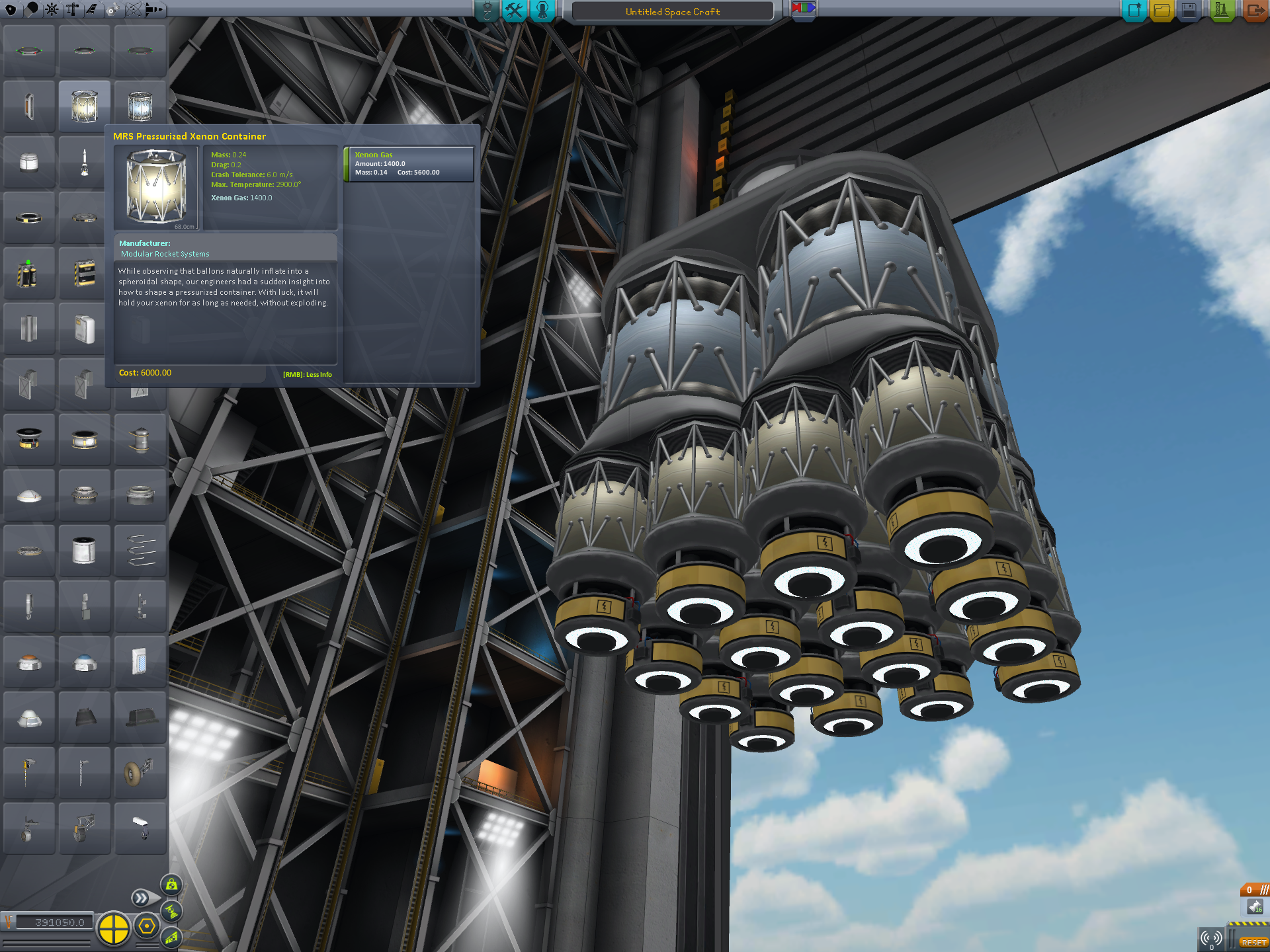Toggle the Center of Thrust indicator
The width and height of the screenshot is (1270, 952).
(171, 912)
